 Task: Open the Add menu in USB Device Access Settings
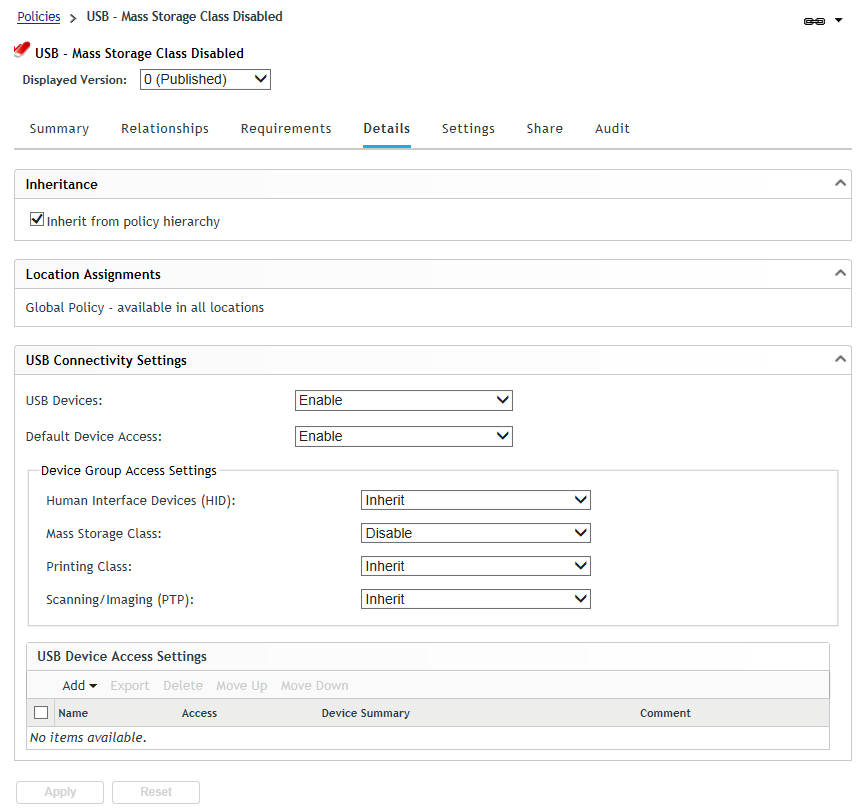(78, 685)
